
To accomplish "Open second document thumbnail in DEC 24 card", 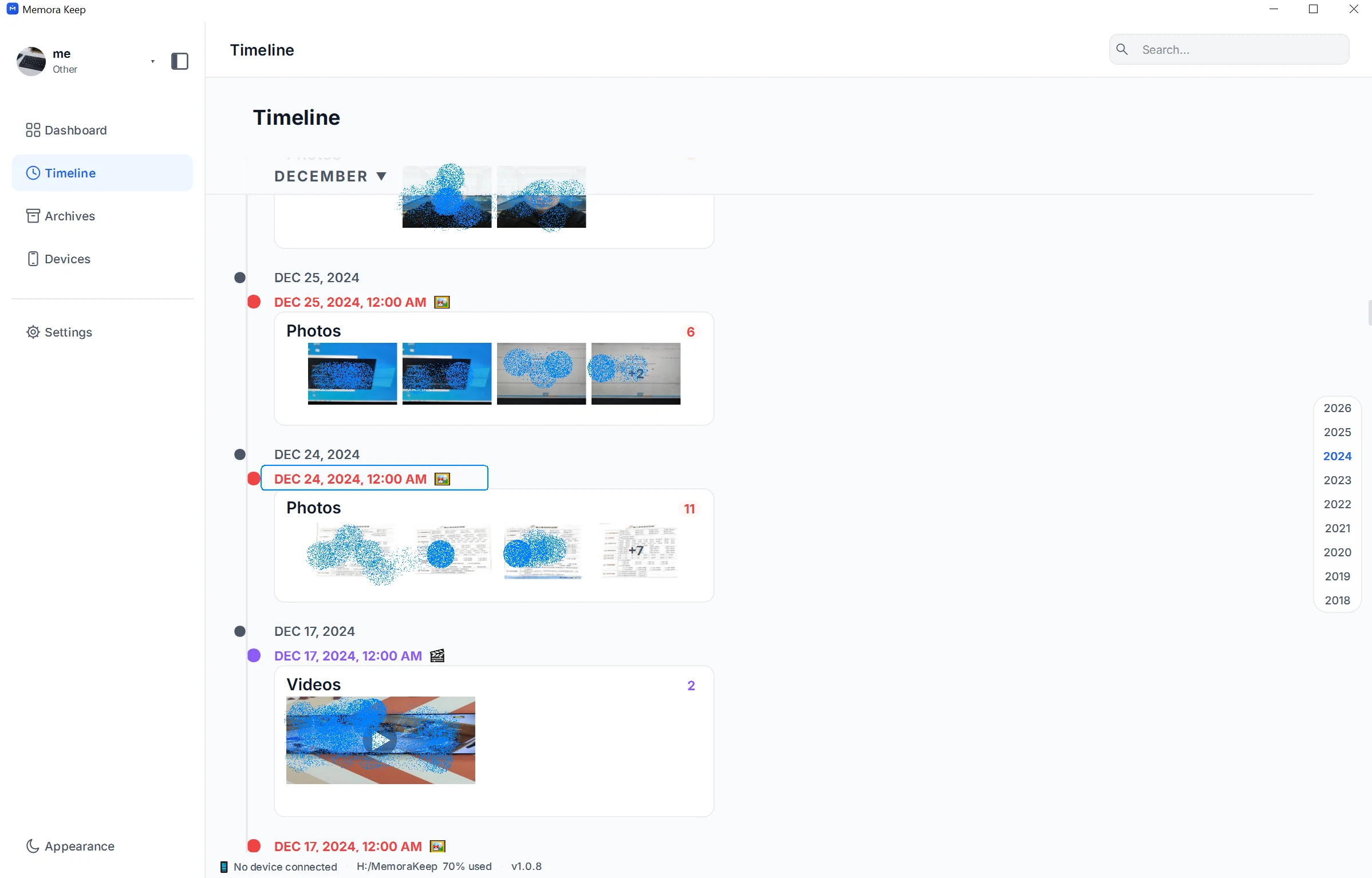I will 447,551.
